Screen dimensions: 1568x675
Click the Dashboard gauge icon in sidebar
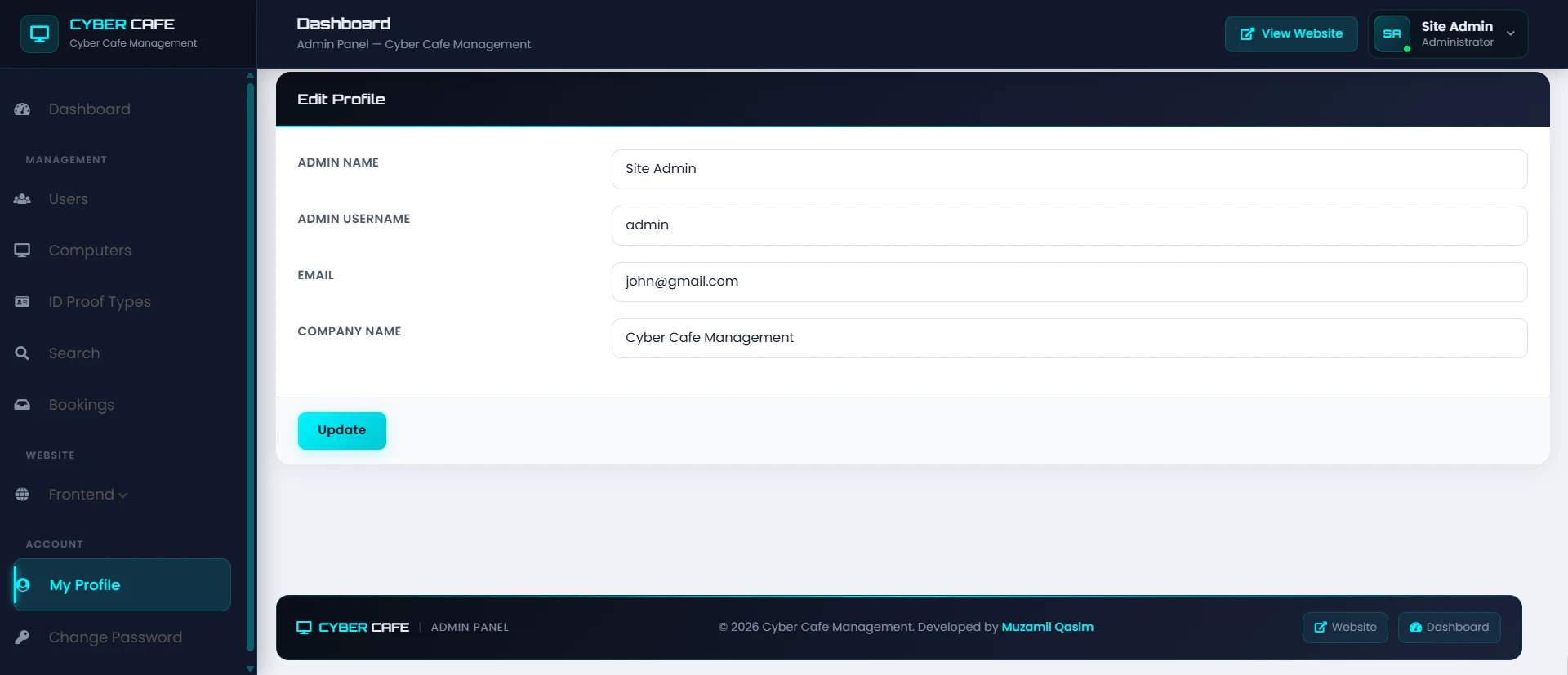tap(22, 109)
